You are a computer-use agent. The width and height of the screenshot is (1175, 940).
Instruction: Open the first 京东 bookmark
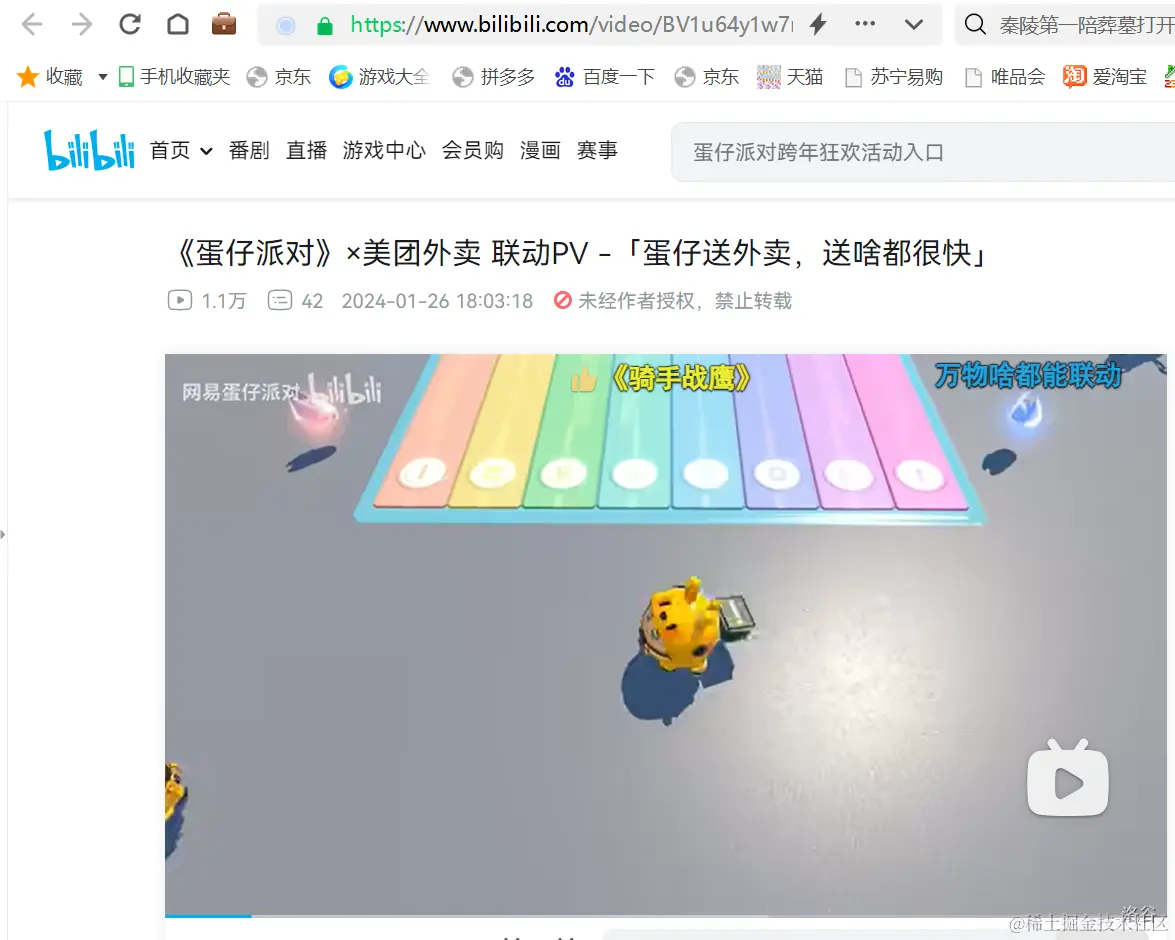(x=279, y=76)
